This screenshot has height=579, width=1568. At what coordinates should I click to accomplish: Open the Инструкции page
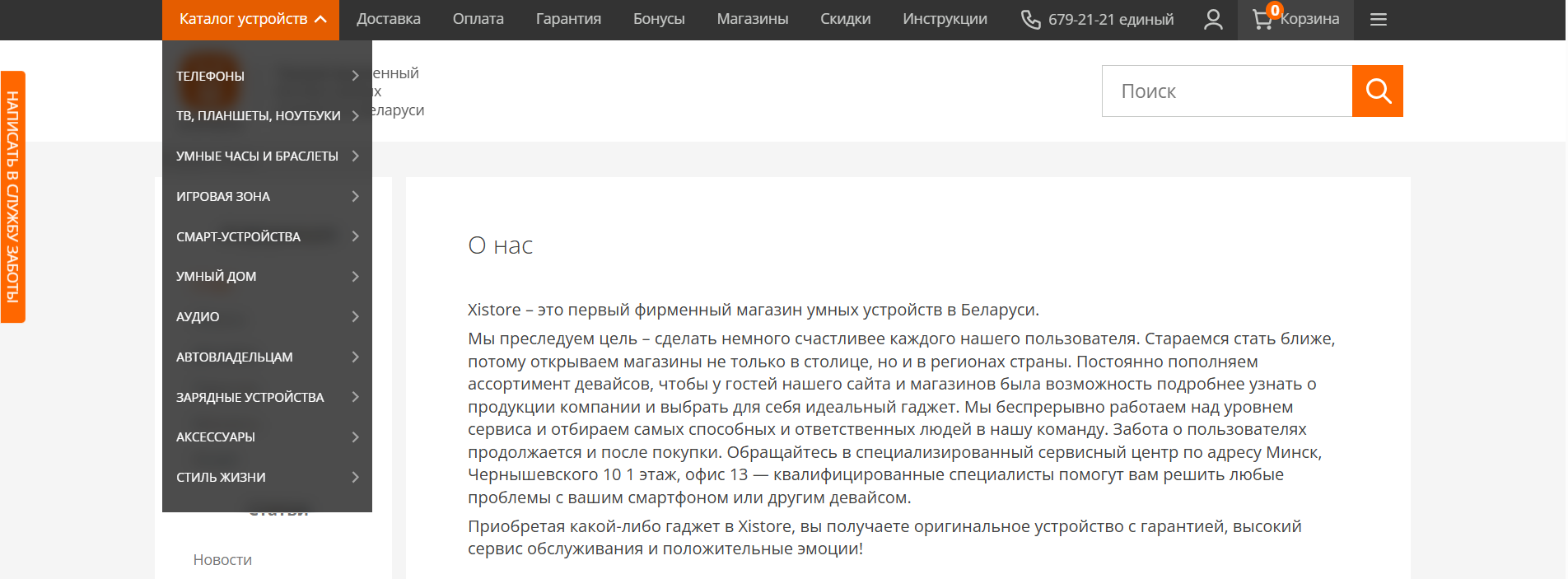pos(945,19)
